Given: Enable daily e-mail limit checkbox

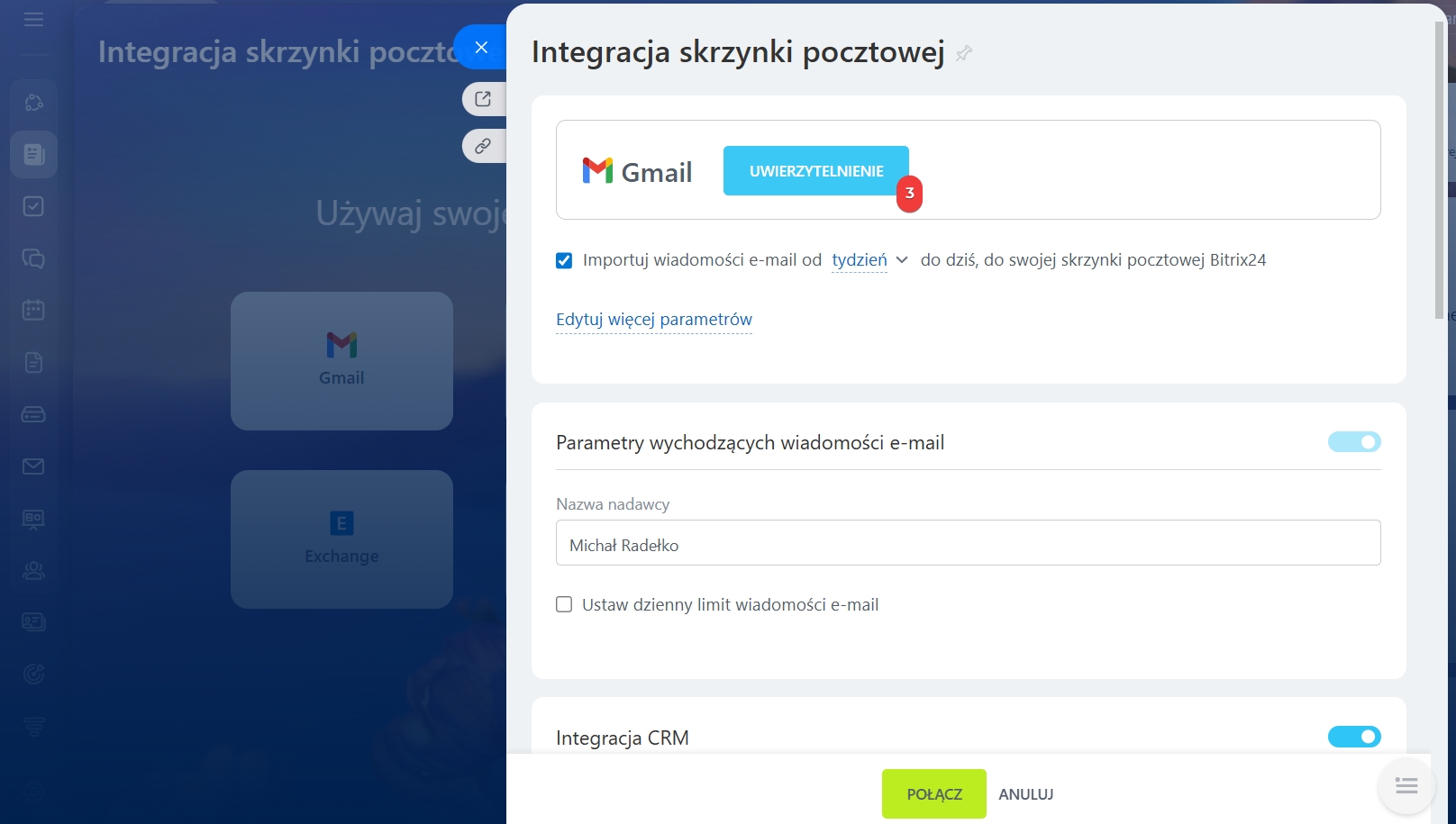Looking at the screenshot, I should [564, 604].
